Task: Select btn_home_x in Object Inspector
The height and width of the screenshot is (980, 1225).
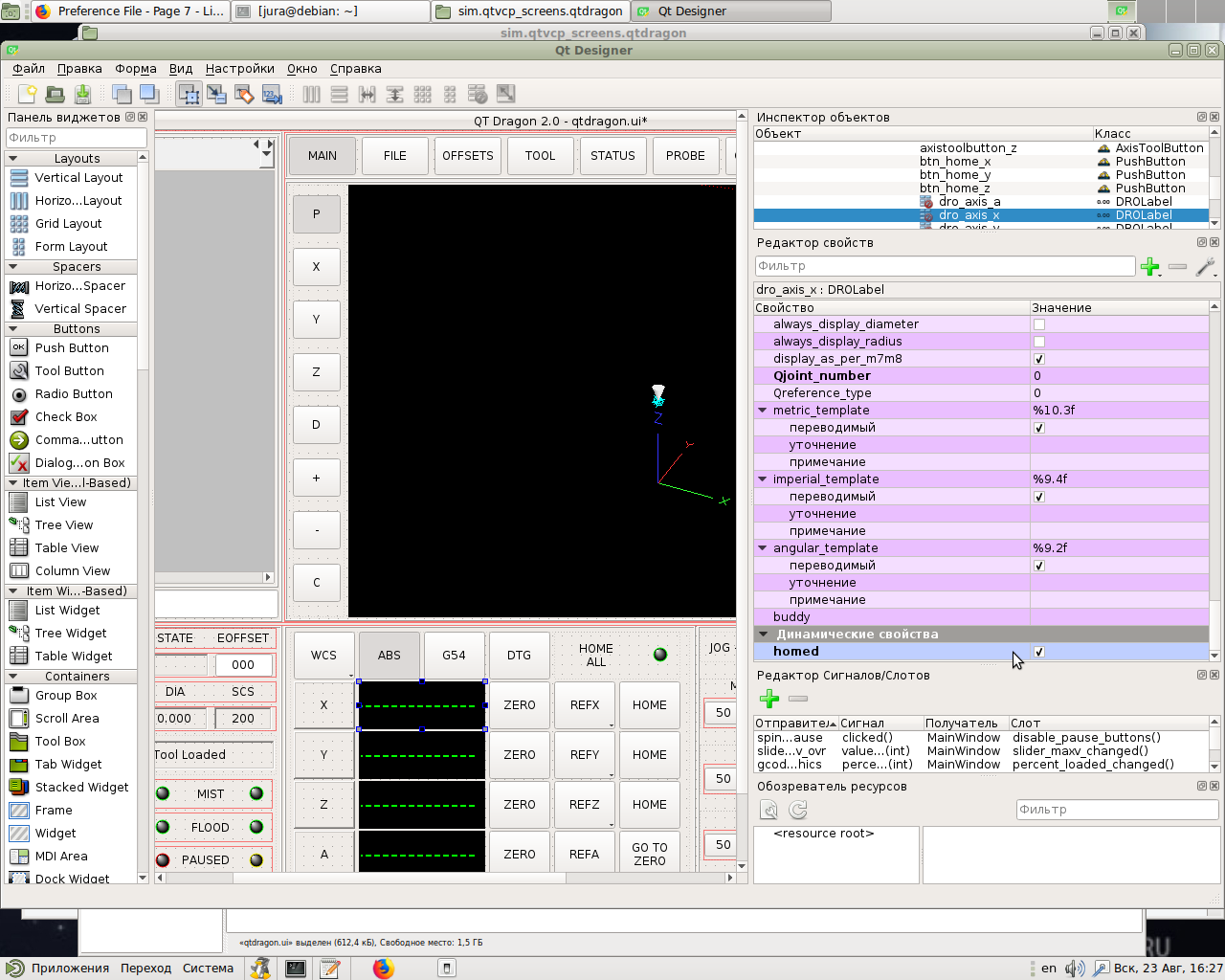Action: [955, 162]
